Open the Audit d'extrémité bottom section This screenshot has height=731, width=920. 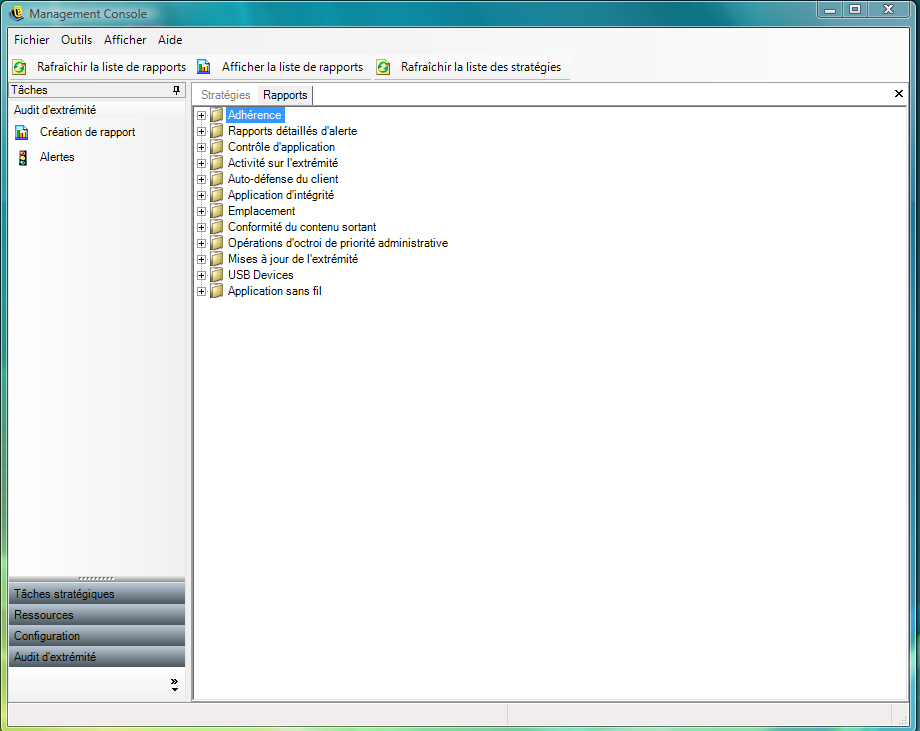coord(97,657)
